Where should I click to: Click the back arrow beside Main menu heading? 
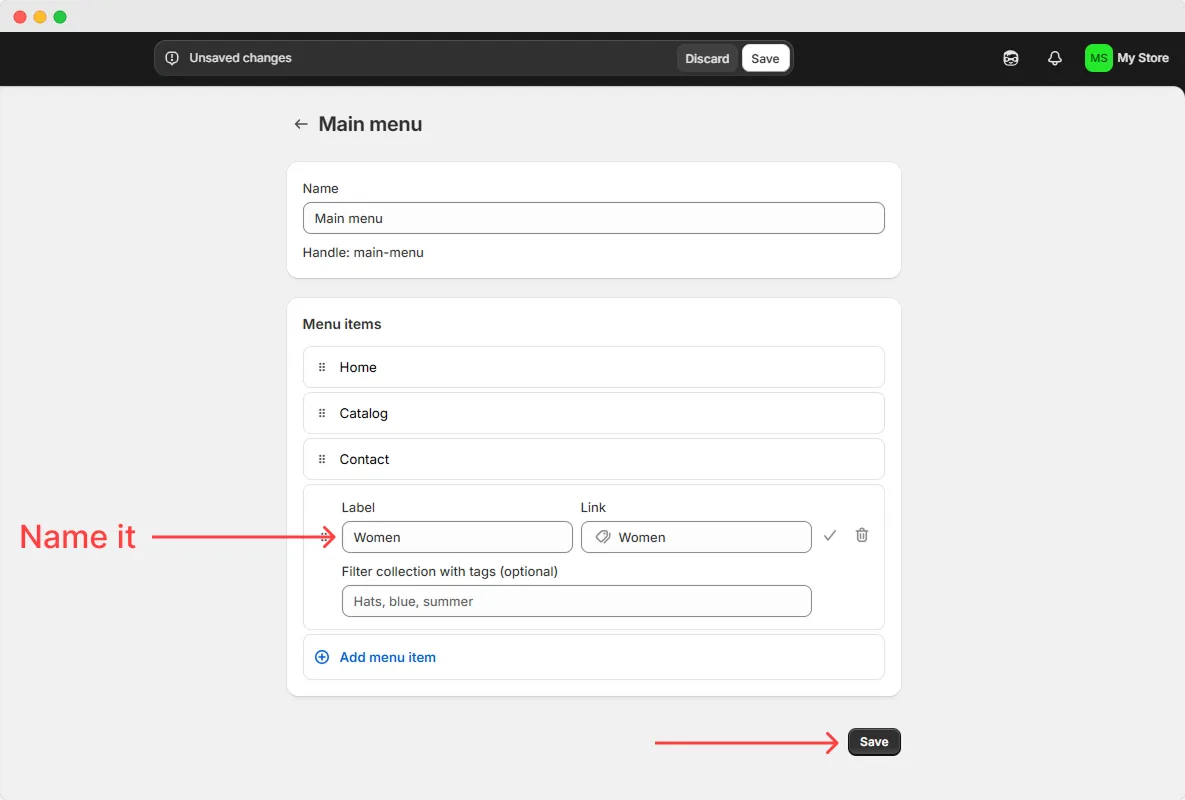pyautogui.click(x=301, y=123)
